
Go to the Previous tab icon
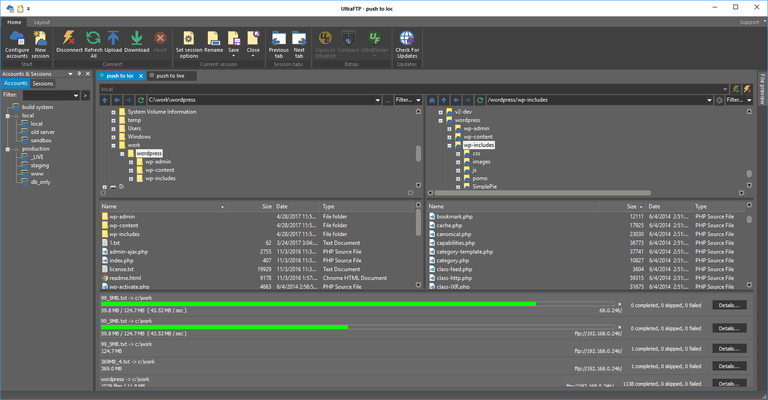click(x=278, y=39)
